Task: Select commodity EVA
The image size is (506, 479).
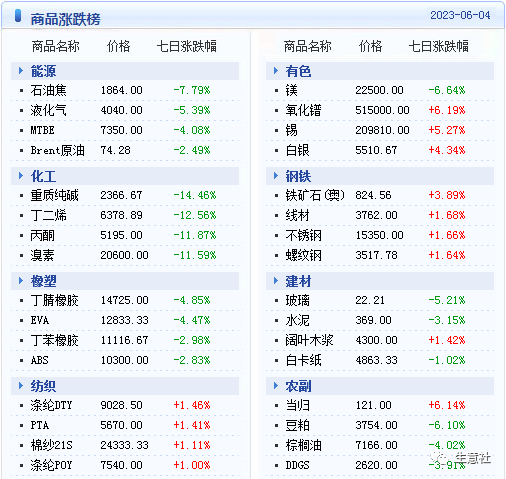Action: click(x=40, y=320)
